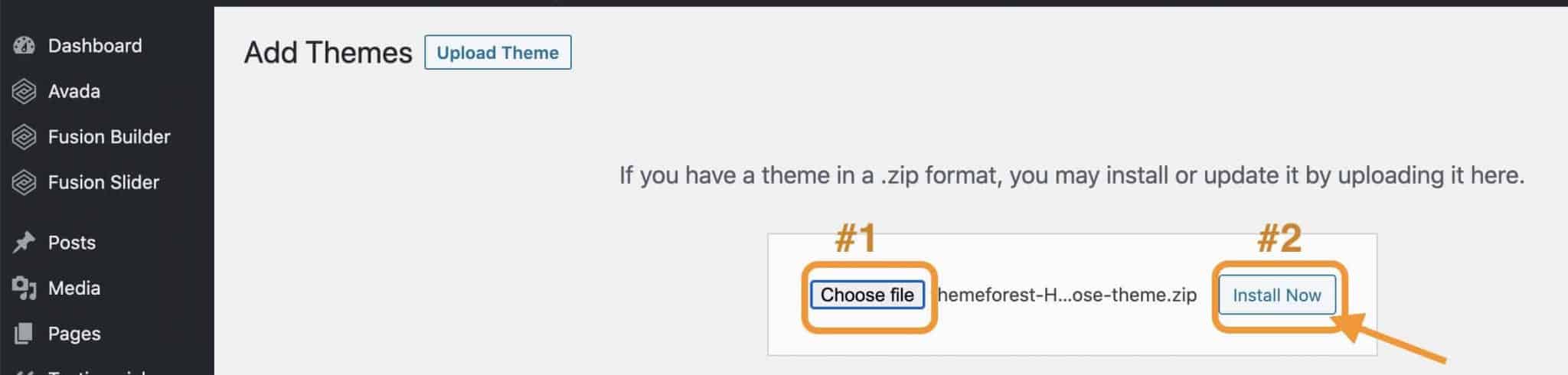Viewport: 1568px width, 375px height.
Task: Go to Fusion Builder menu
Action: 109,137
